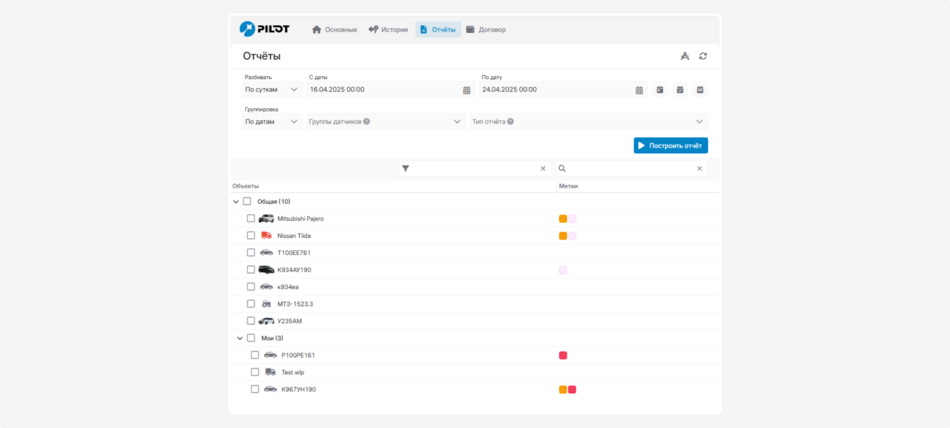Click the red label swatch for Р100РЕ161

click(563, 355)
